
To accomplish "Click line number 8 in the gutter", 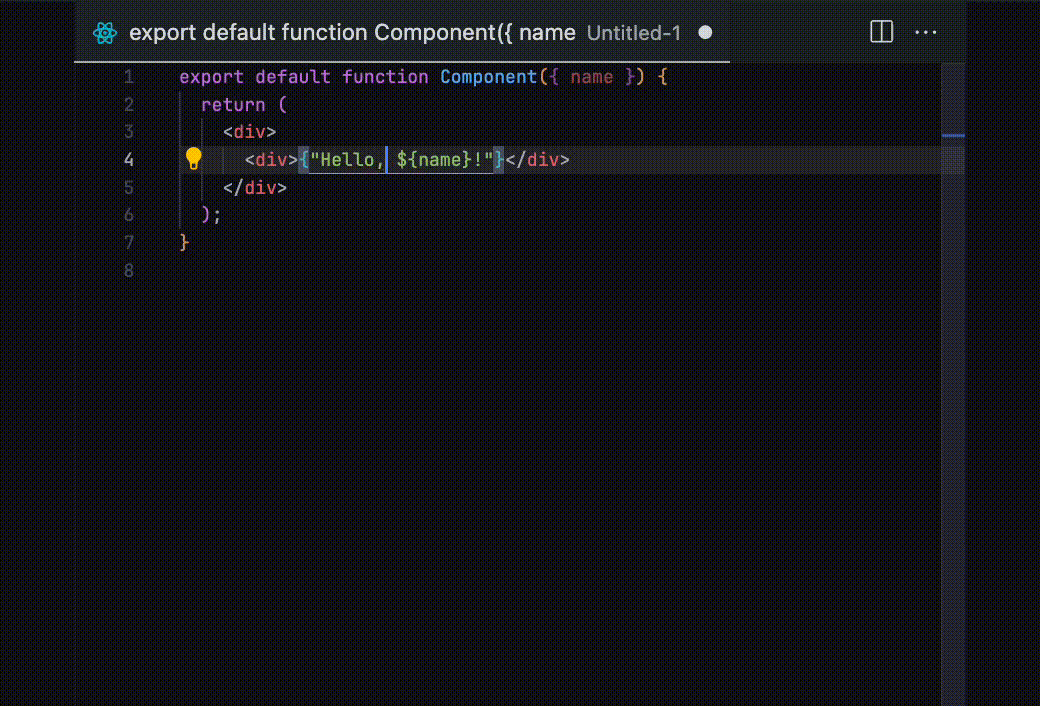I will pyautogui.click(x=128, y=270).
